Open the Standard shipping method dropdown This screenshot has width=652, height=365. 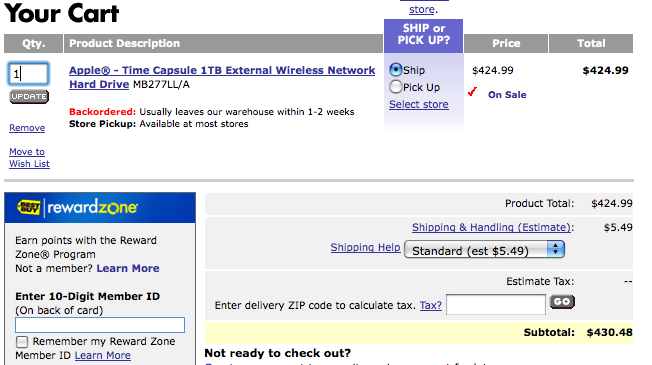point(484,250)
